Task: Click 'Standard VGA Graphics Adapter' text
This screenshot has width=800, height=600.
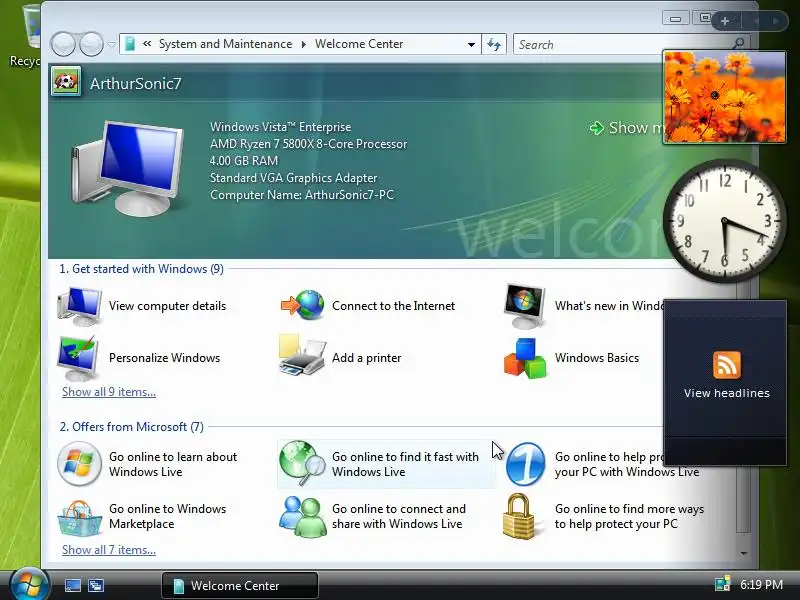Action: point(293,178)
